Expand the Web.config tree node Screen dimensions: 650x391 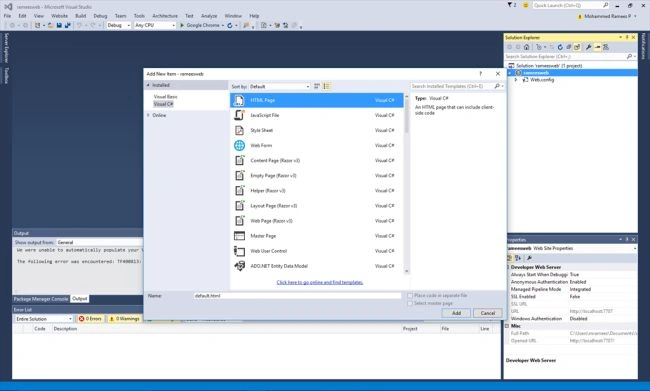click(516, 80)
